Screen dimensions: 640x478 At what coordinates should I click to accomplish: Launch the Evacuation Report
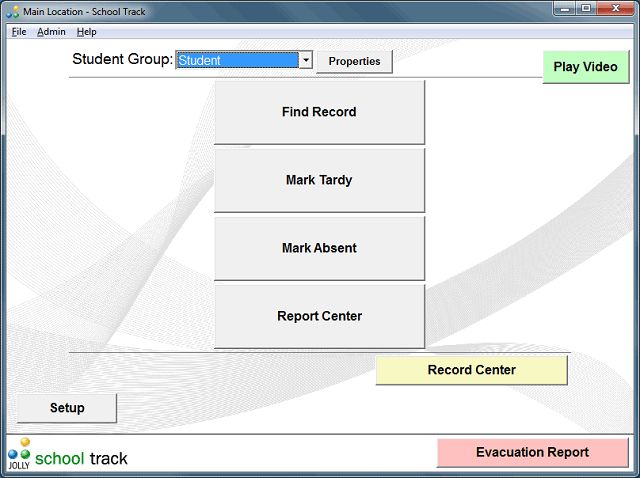(x=533, y=452)
